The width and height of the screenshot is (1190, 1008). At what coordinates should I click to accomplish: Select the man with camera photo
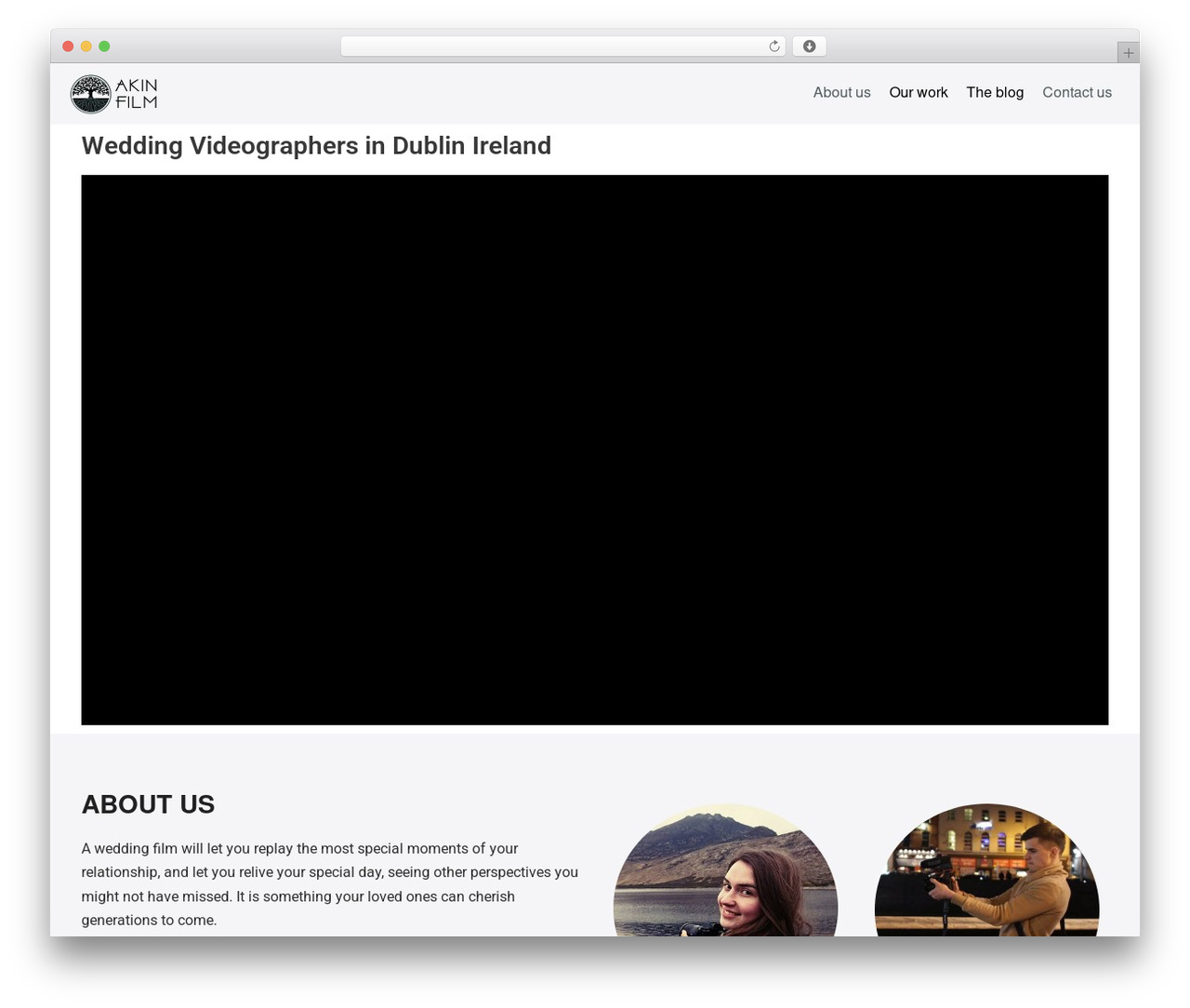pyautogui.click(x=986, y=870)
